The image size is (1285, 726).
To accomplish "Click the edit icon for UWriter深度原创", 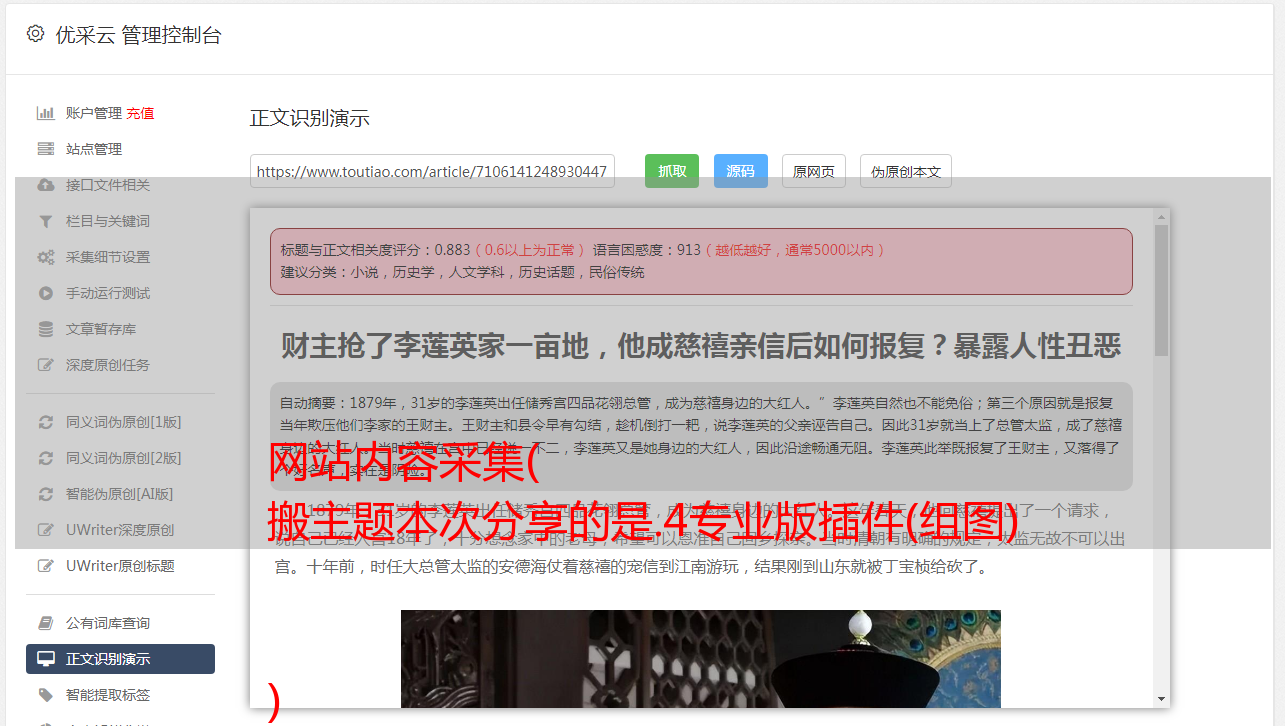I will point(46,530).
